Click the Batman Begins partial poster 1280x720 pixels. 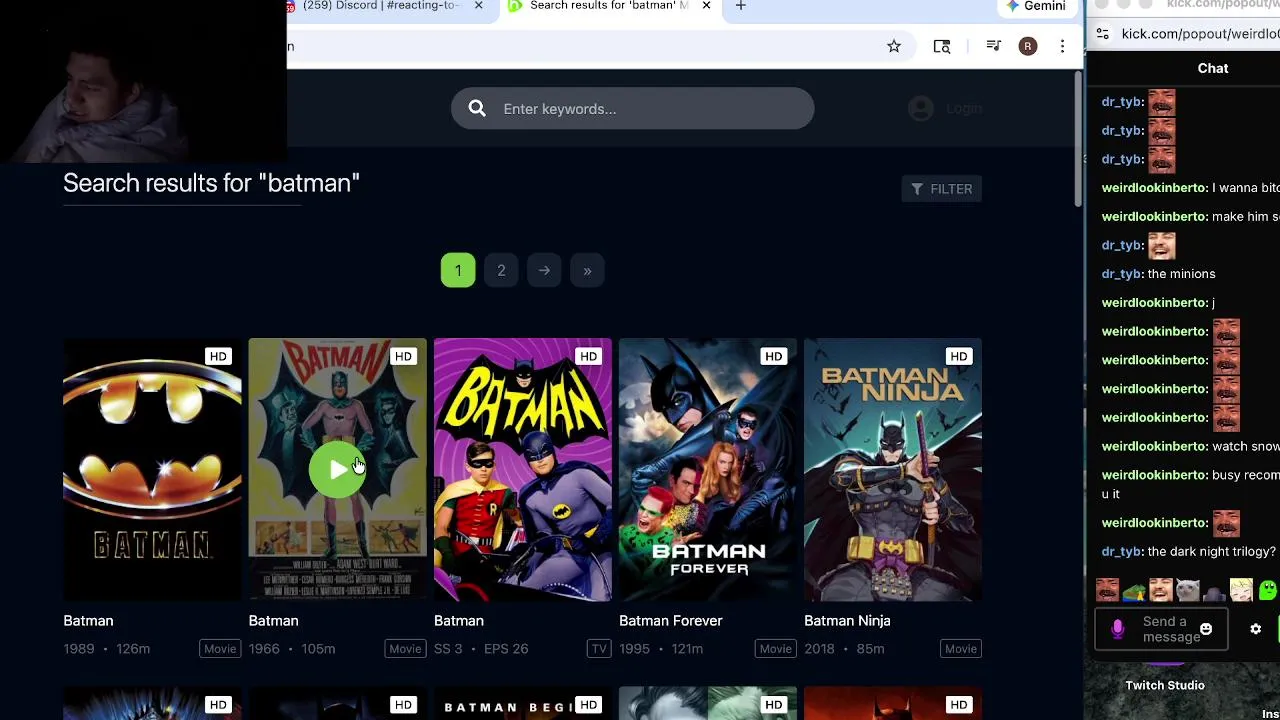[523, 703]
